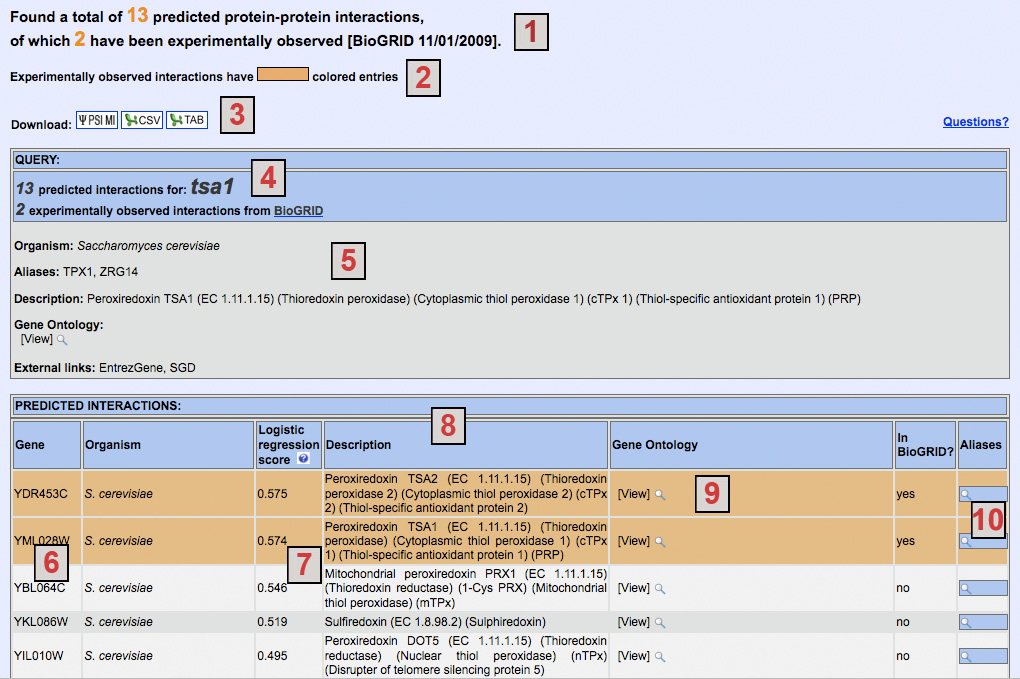1020x679 pixels.
Task: Download results as TAB file
Action: click(187, 121)
